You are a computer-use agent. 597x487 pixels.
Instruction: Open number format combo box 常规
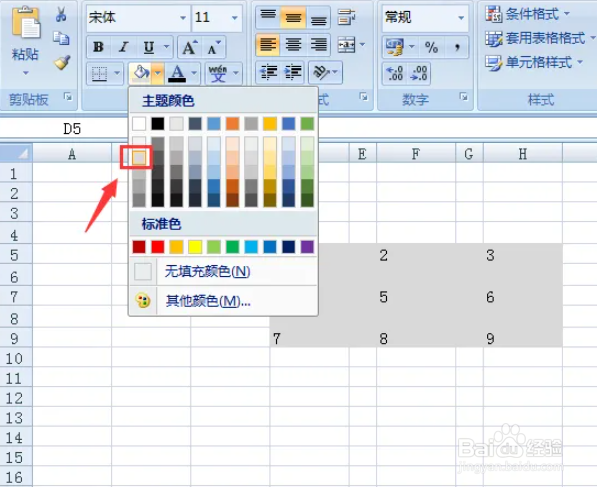[x=425, y=18]
